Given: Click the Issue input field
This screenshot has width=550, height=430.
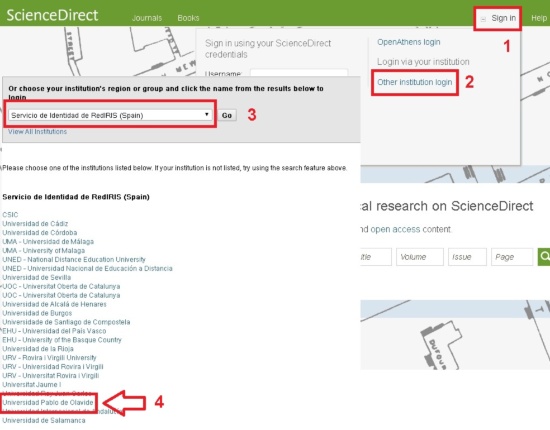Looking at the screenshot, I should coord(467,257).
